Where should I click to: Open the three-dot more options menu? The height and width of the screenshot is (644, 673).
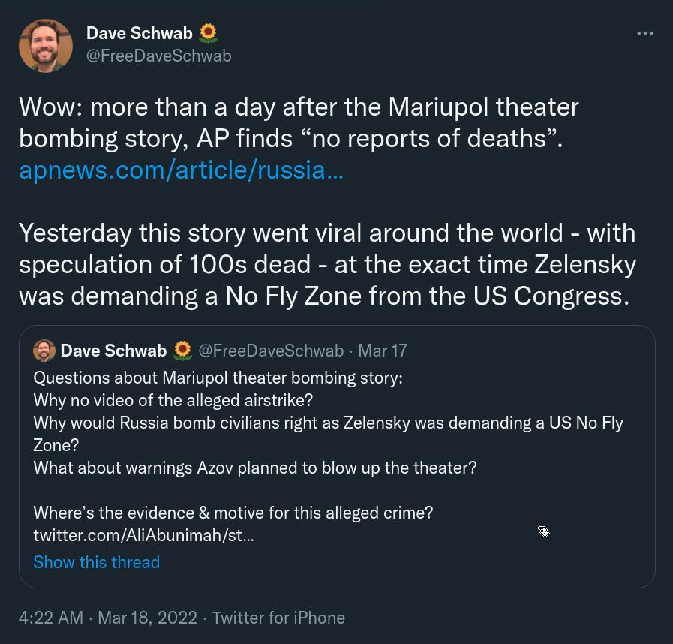click(645, 33)
